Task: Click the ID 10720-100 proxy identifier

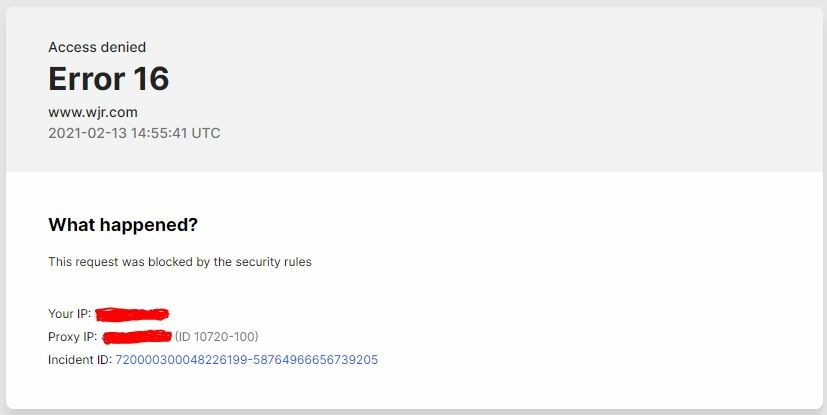Action: point(217,336)
